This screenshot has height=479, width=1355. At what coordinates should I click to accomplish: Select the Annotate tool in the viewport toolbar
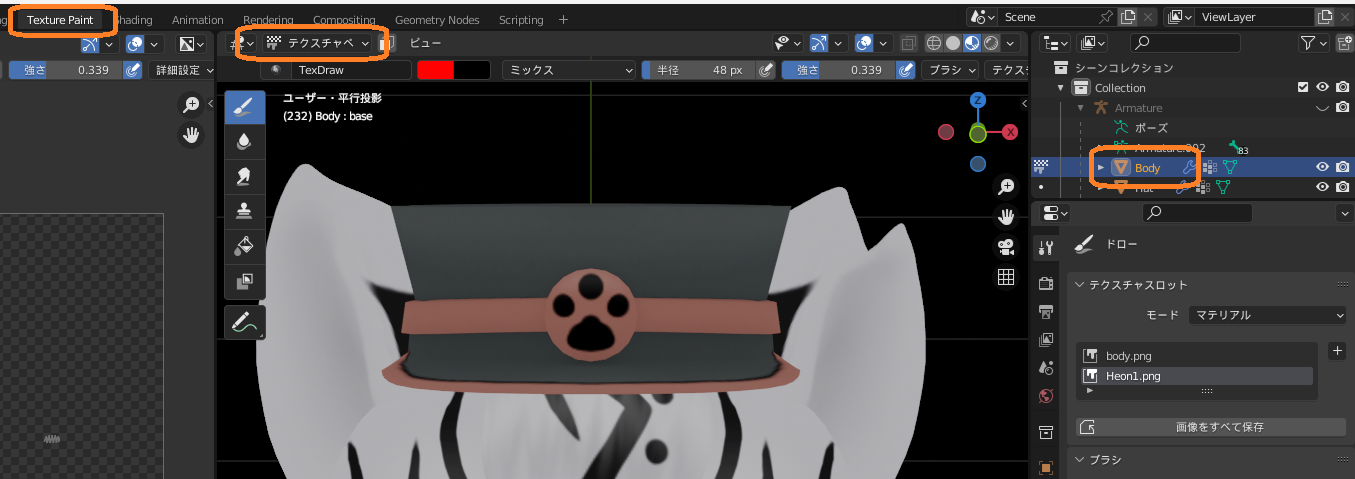[x=245, y=322]
